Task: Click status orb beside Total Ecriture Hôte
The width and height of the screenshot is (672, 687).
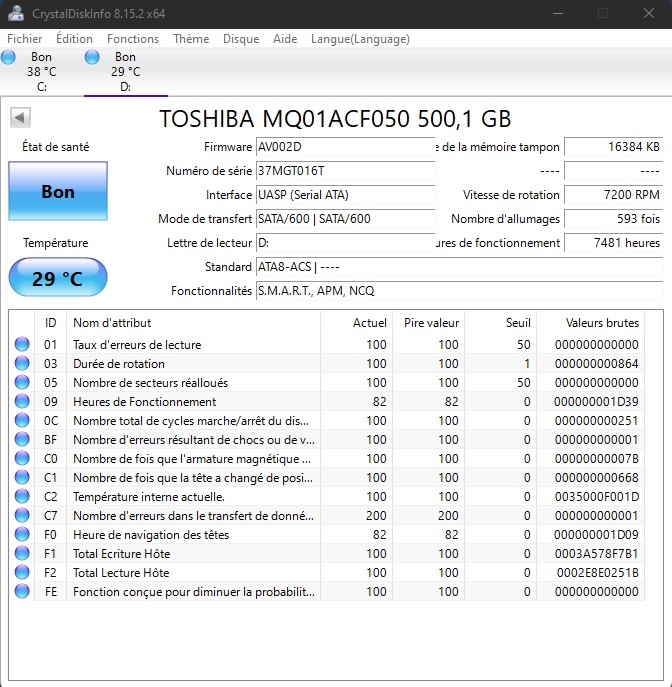Action: [22, 554]
